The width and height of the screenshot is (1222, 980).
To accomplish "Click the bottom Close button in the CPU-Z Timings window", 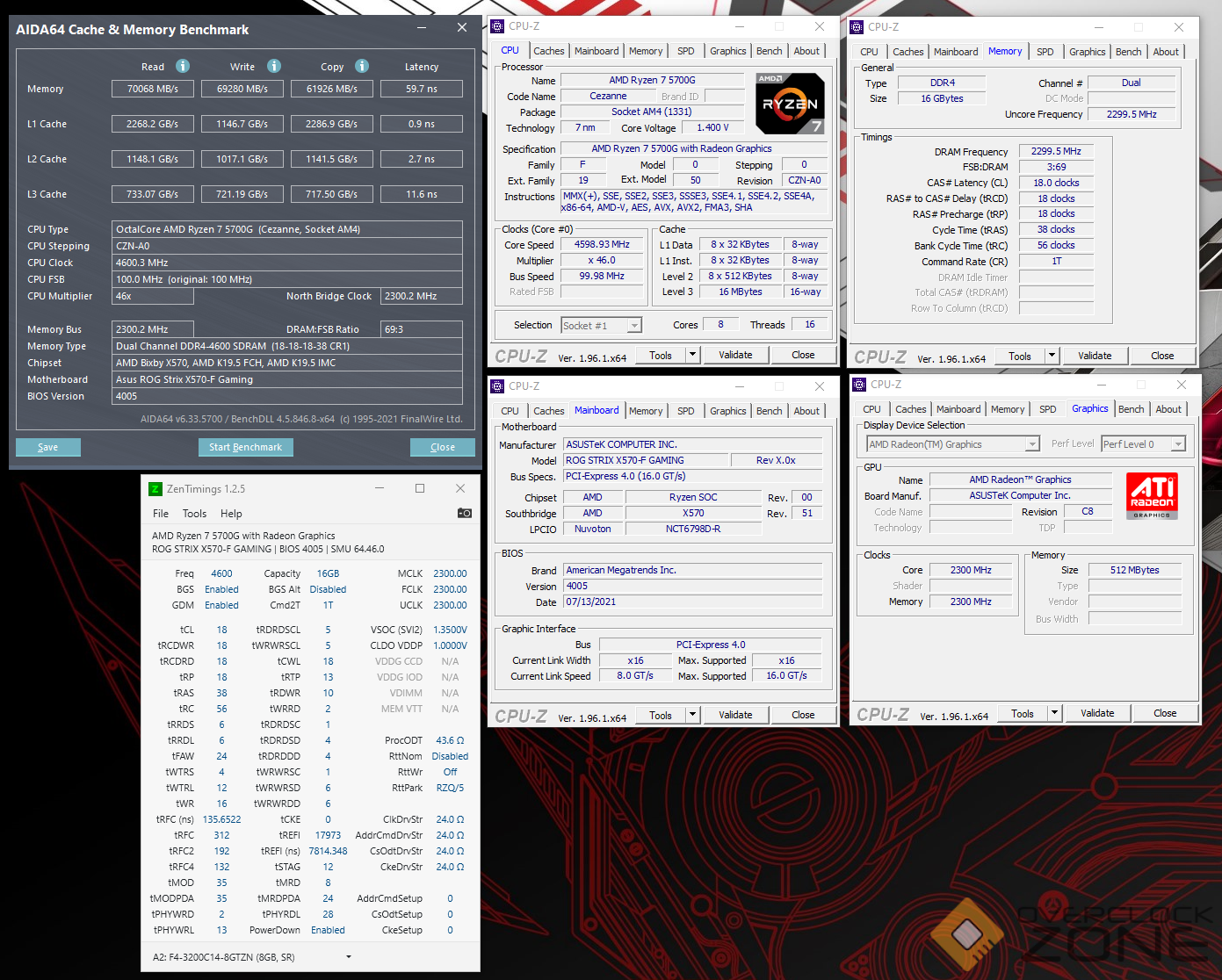I will coord(1162,356).
